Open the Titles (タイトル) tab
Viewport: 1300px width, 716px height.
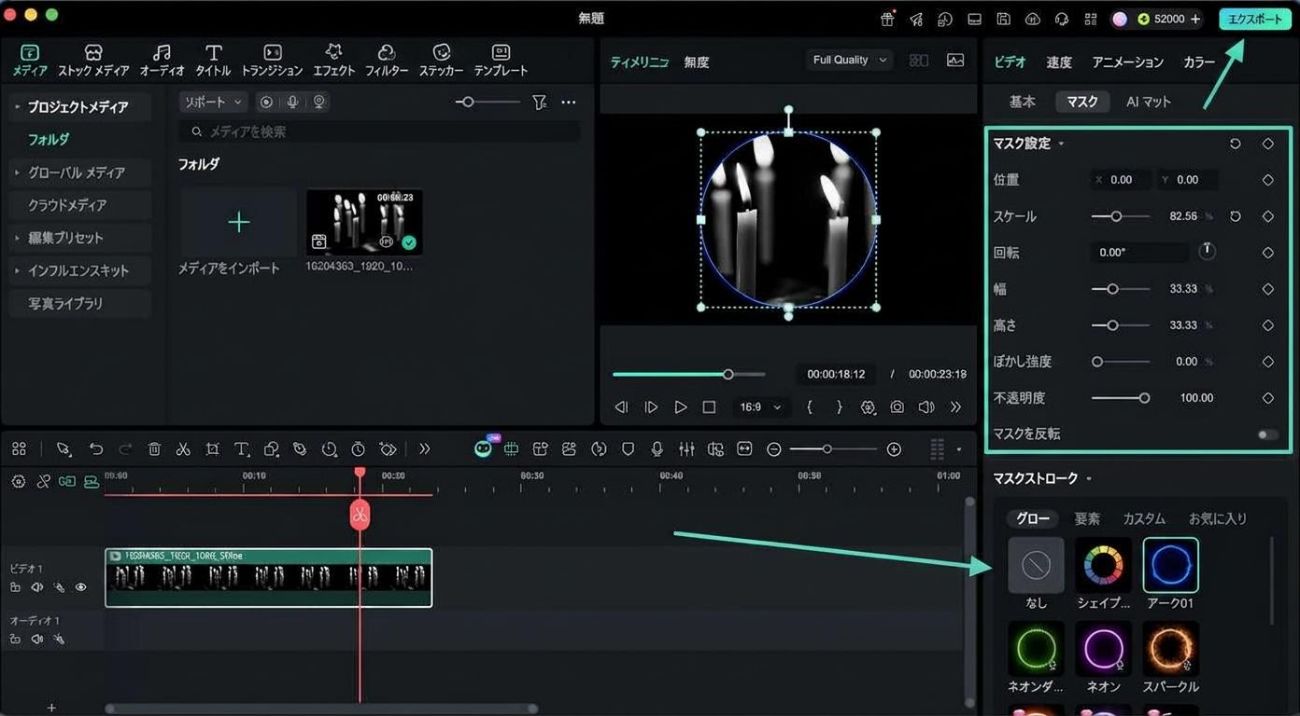point(213,60)
